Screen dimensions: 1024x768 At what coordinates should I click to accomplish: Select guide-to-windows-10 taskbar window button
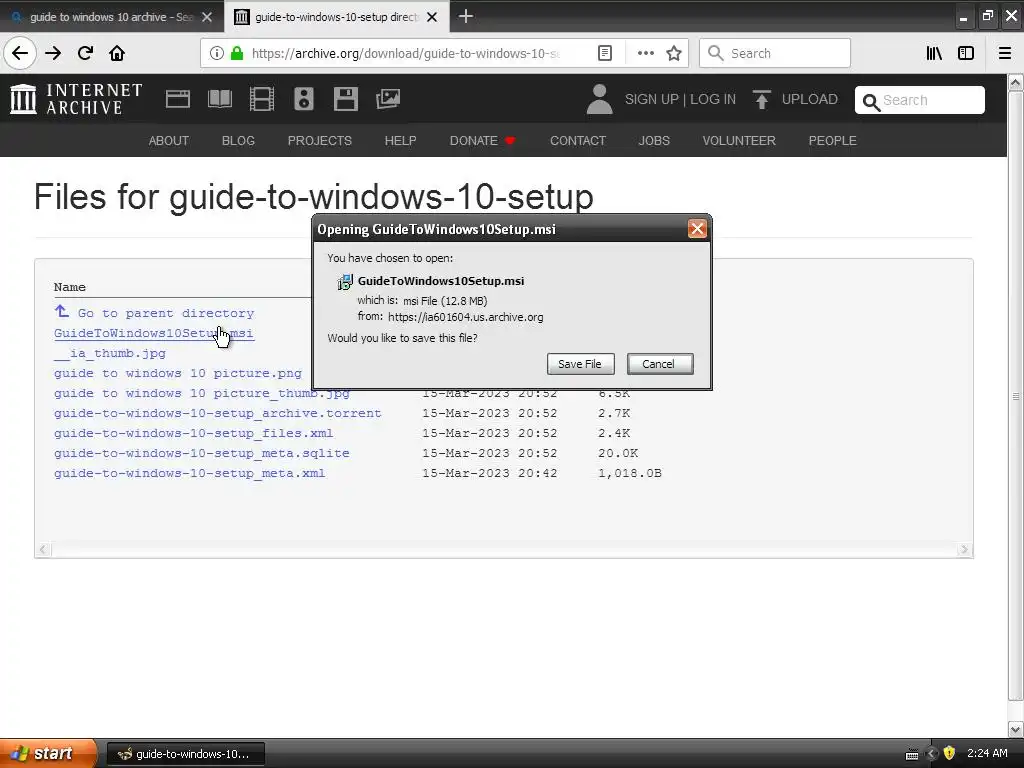point(185,754)
